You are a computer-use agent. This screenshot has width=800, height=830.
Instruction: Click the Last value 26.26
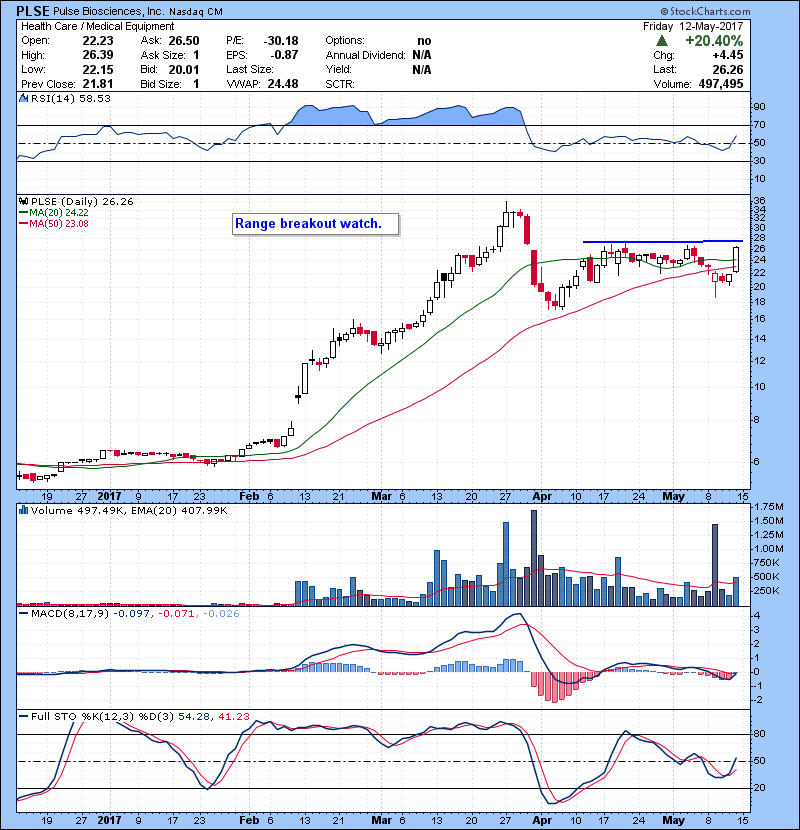(727, 69)
